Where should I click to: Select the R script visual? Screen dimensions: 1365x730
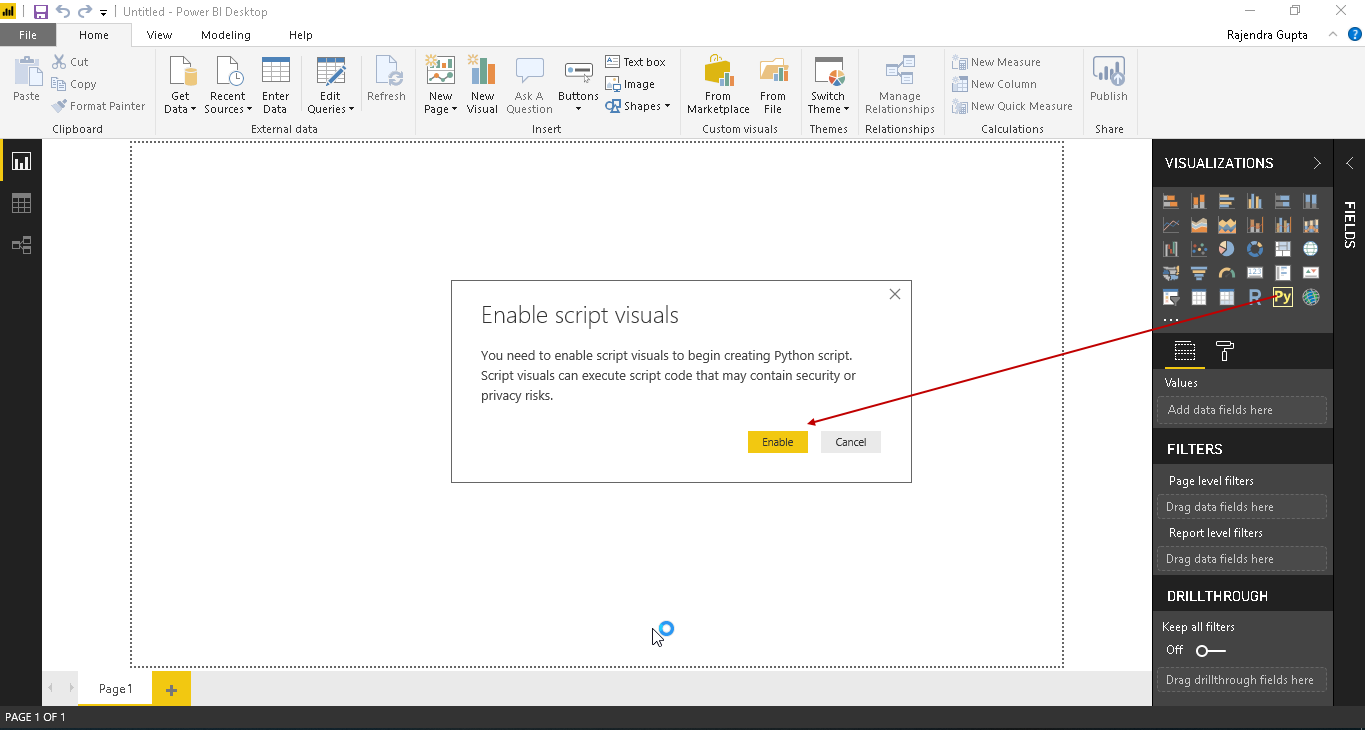point(1255,297)
